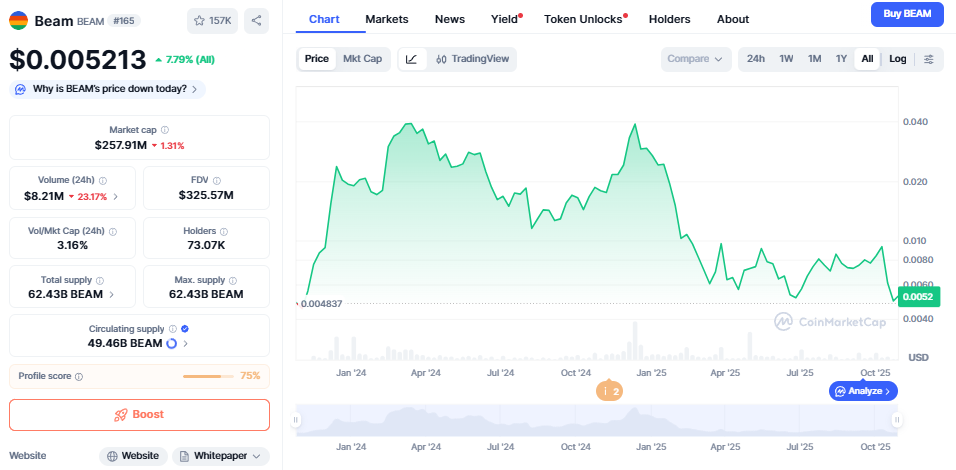This screenshot has height=470, width=956.
Task: Set chart range to 1Y
Action: pyautogui.click(x=841, y=59)
